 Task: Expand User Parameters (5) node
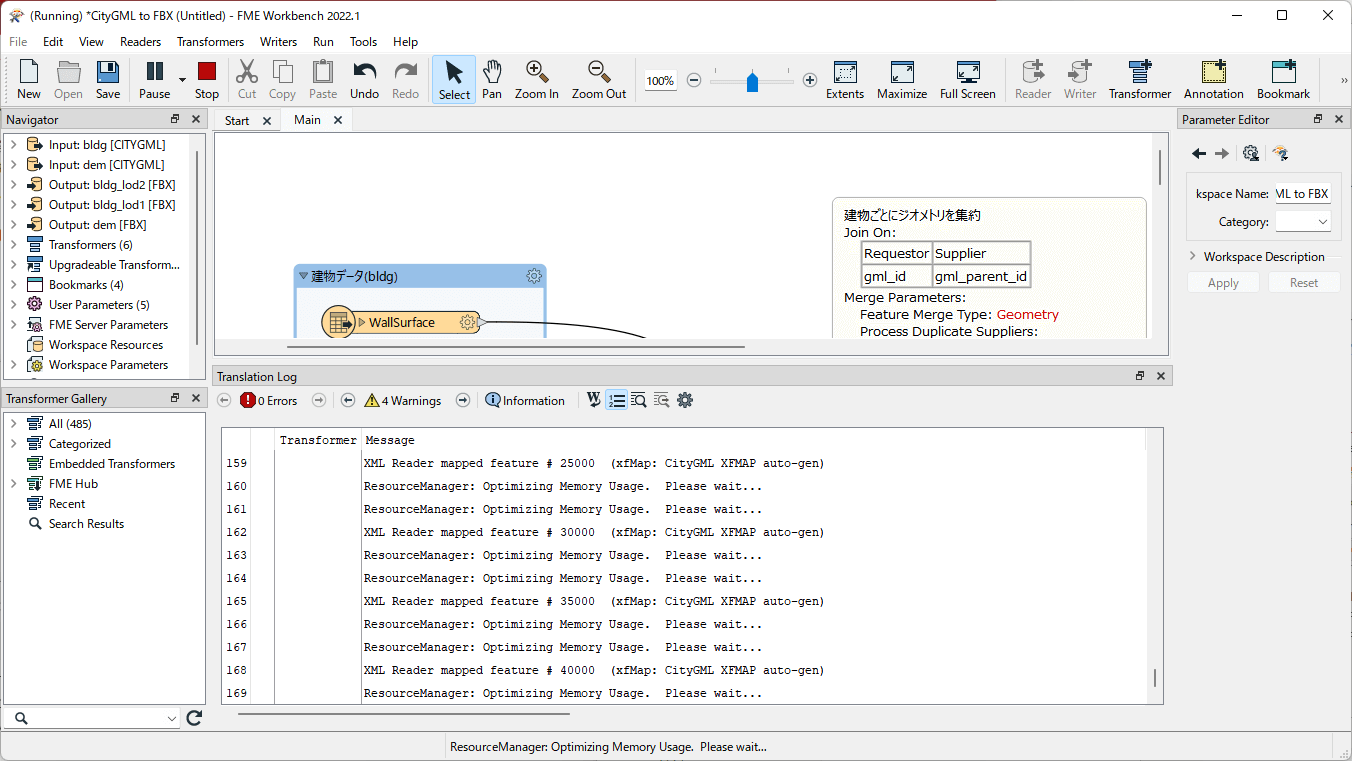pos(13,305)
